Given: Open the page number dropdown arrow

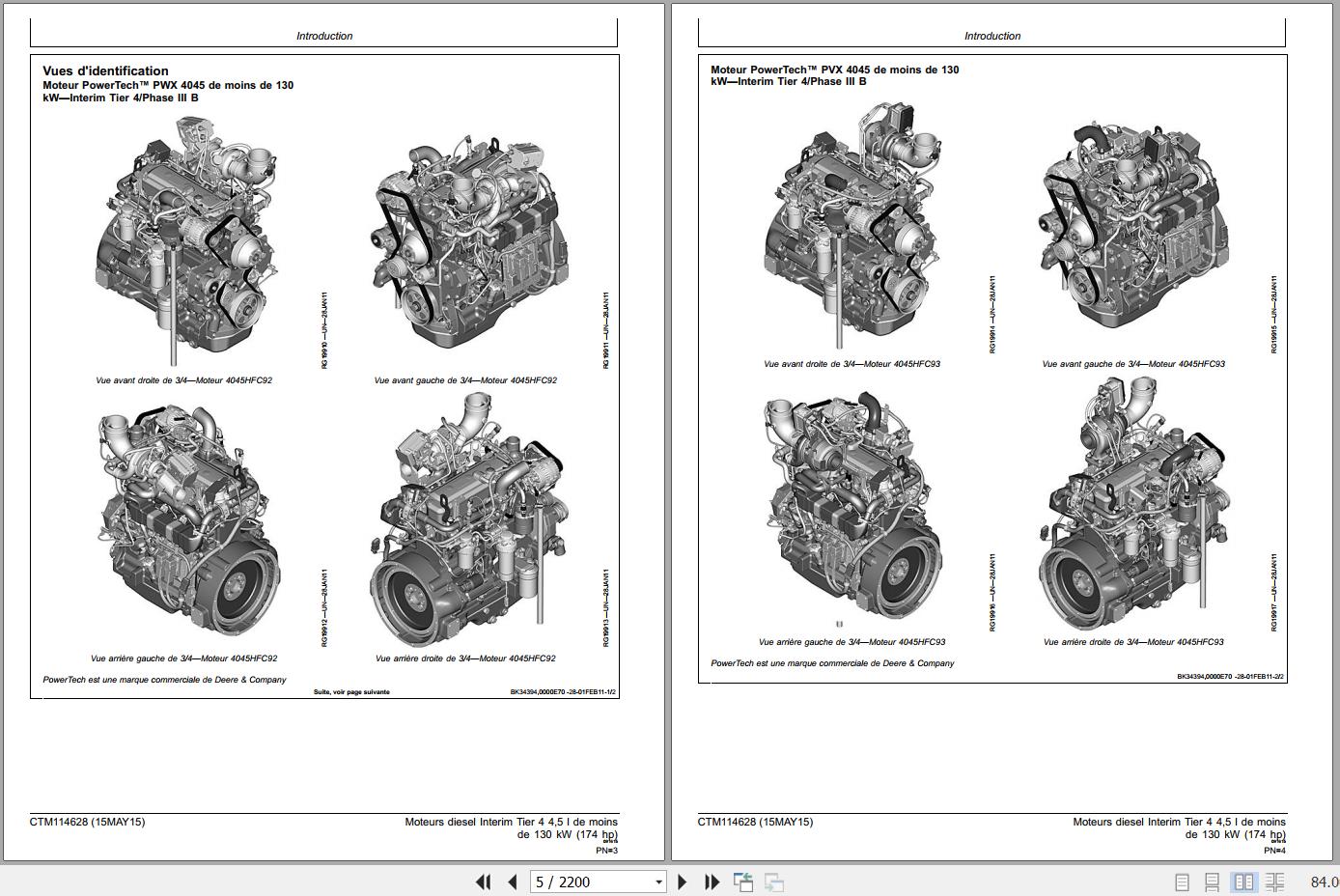Looking at the screenshot, I should (659, 882).
